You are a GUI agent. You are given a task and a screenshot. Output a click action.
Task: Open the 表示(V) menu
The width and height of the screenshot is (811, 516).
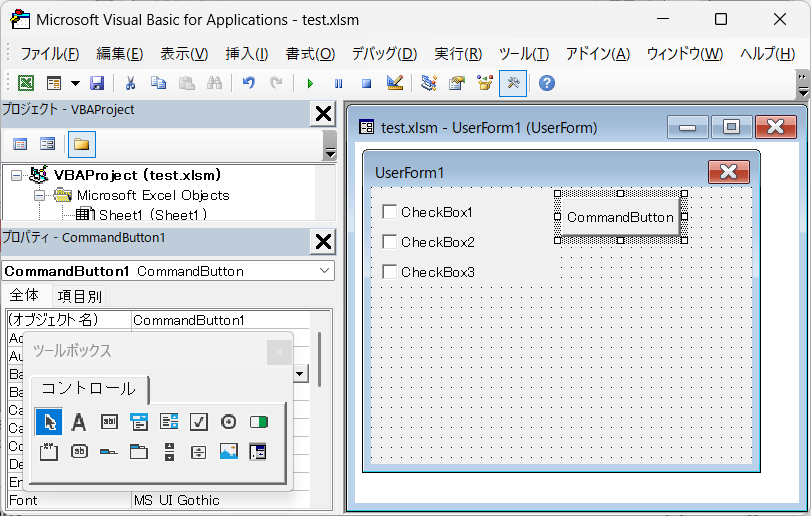[184, 53]
